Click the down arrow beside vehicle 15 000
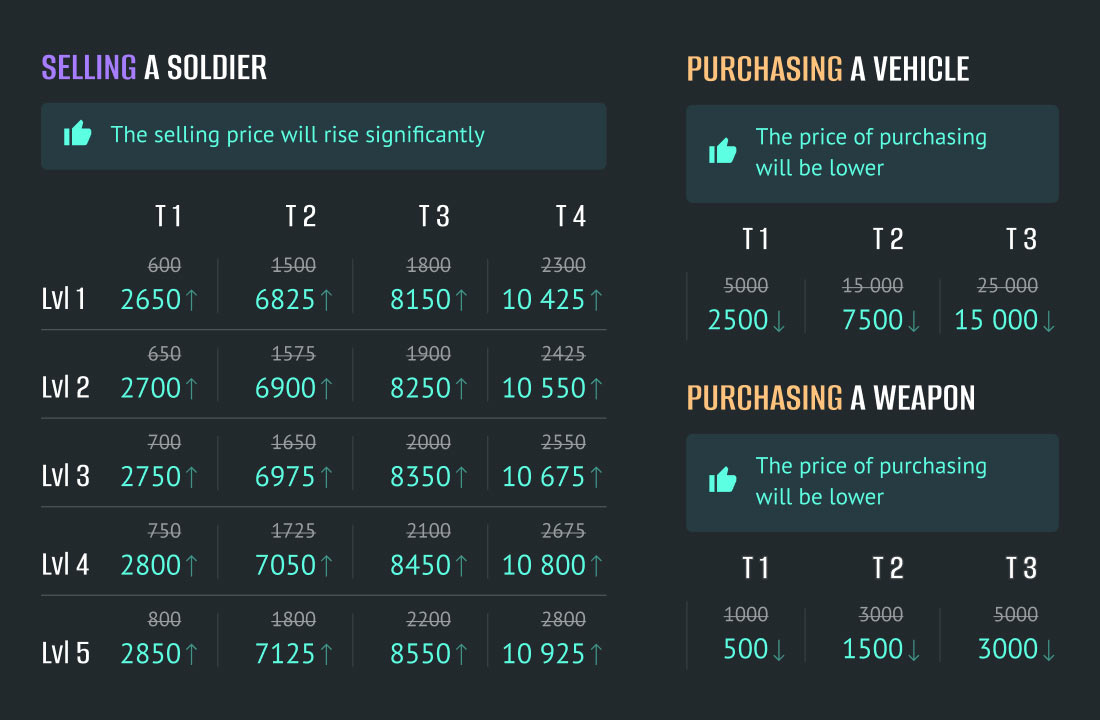 (x=1048, y=321)
